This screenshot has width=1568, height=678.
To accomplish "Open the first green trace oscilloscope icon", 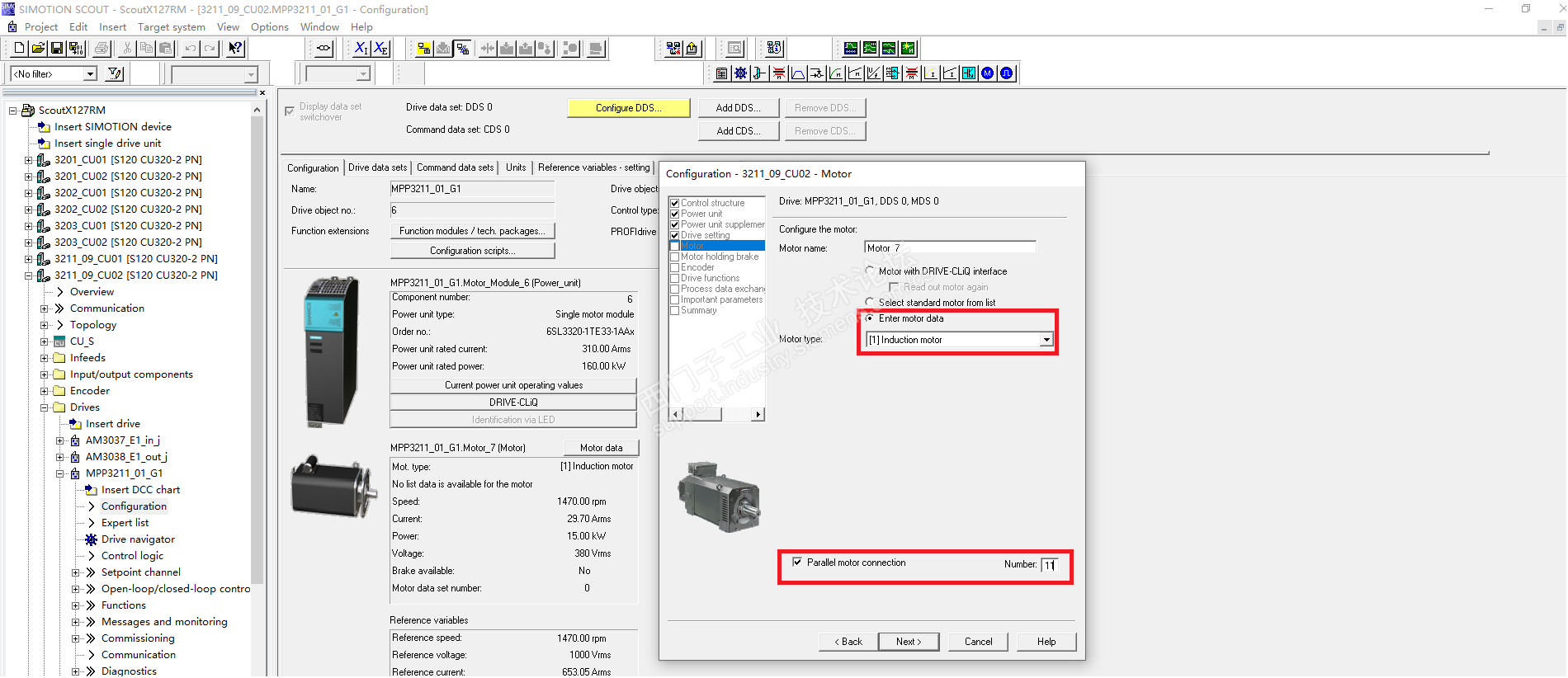I will pyautogui.click(x=851, y=49).
